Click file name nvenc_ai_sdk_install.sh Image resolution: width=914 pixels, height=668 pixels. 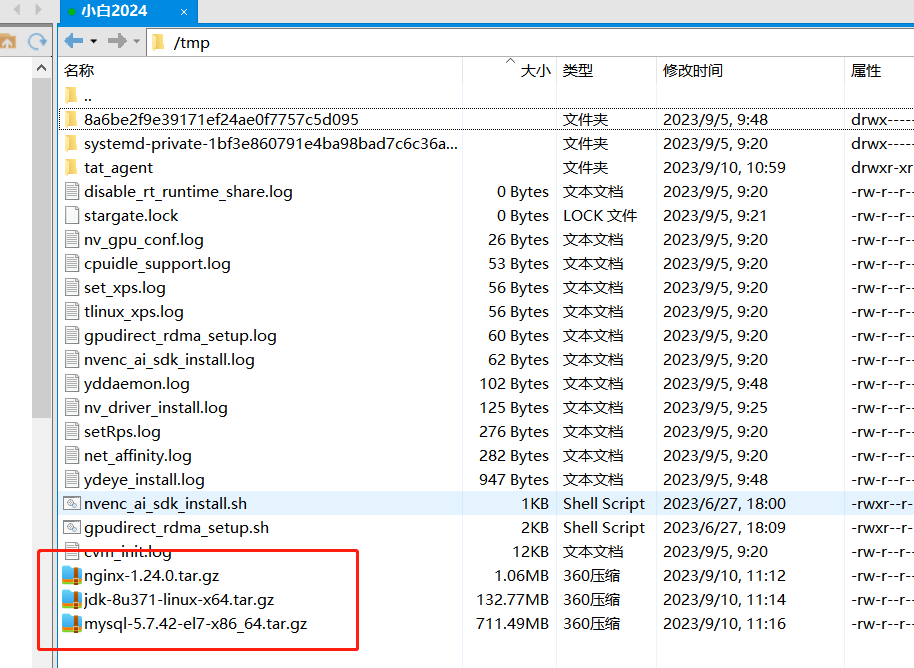pyautogui.click(x=165, y=504)
